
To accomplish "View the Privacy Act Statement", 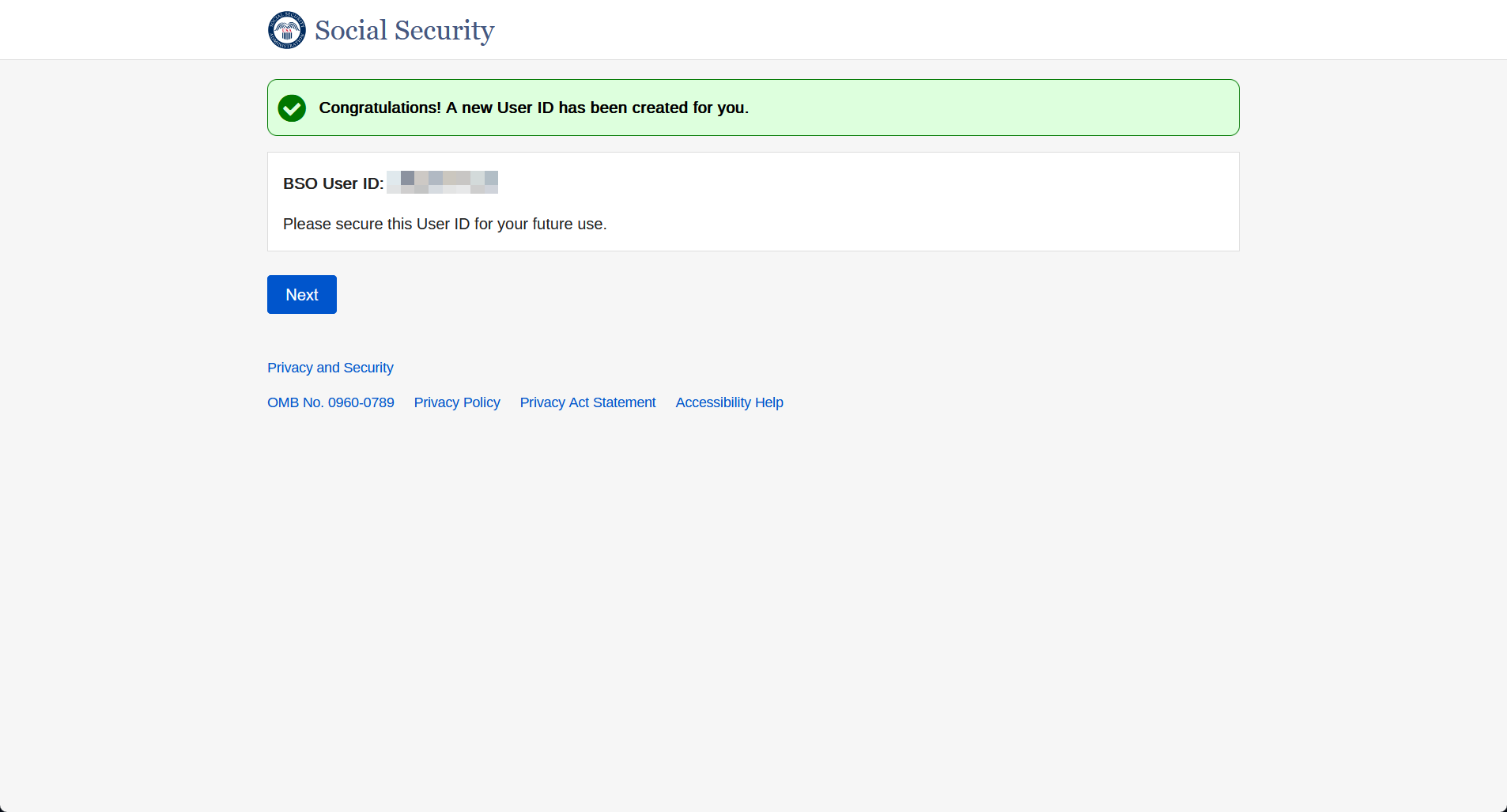I will (587, 402).
